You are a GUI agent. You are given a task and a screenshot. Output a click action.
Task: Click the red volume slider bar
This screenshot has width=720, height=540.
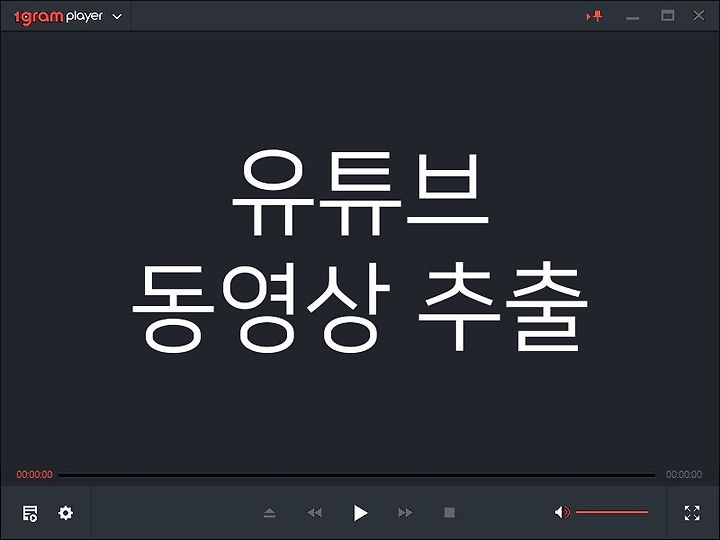612,512
